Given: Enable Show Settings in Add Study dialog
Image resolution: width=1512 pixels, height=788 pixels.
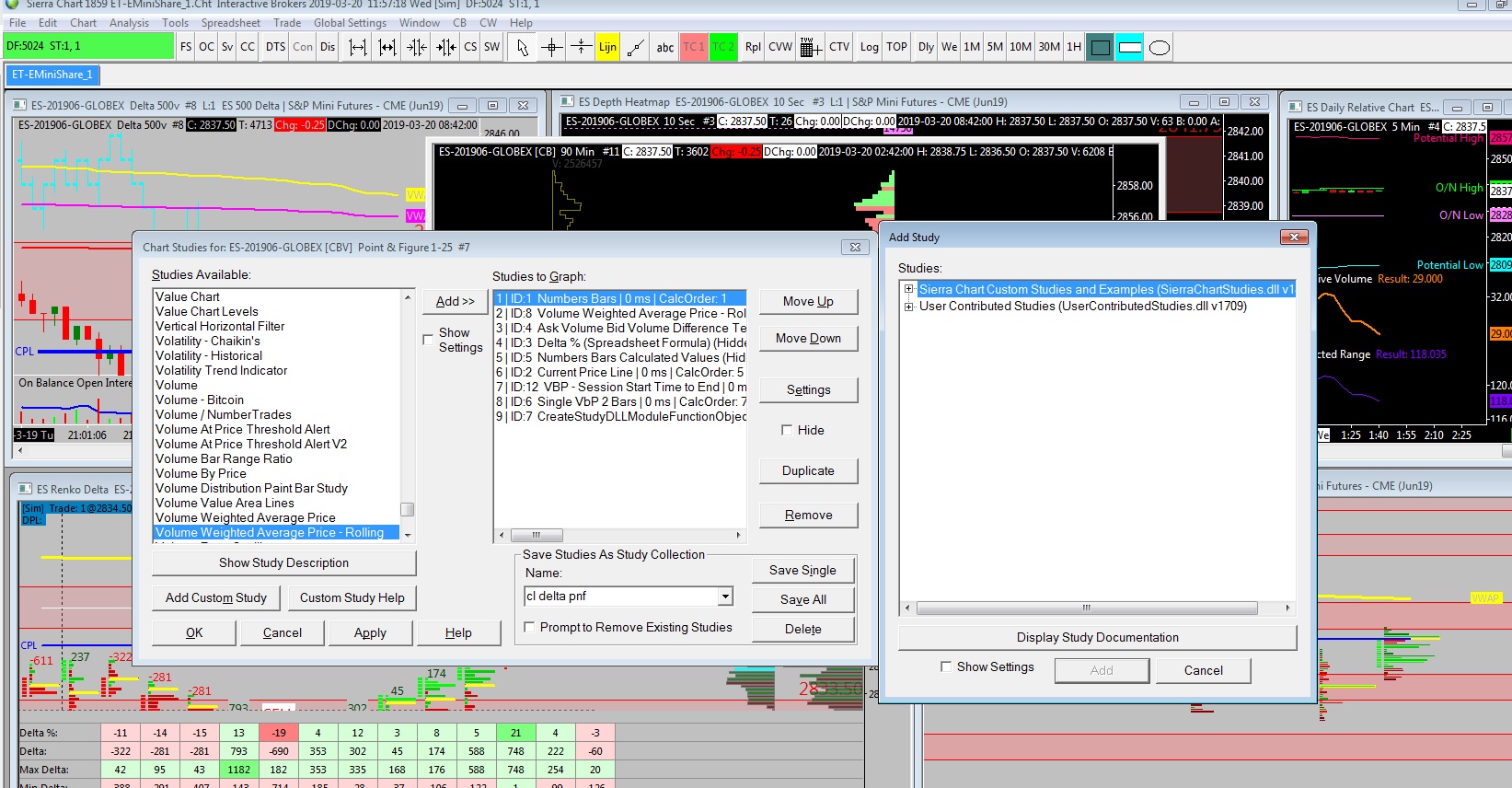Looking at the screenshot, I should click(946, 666).
